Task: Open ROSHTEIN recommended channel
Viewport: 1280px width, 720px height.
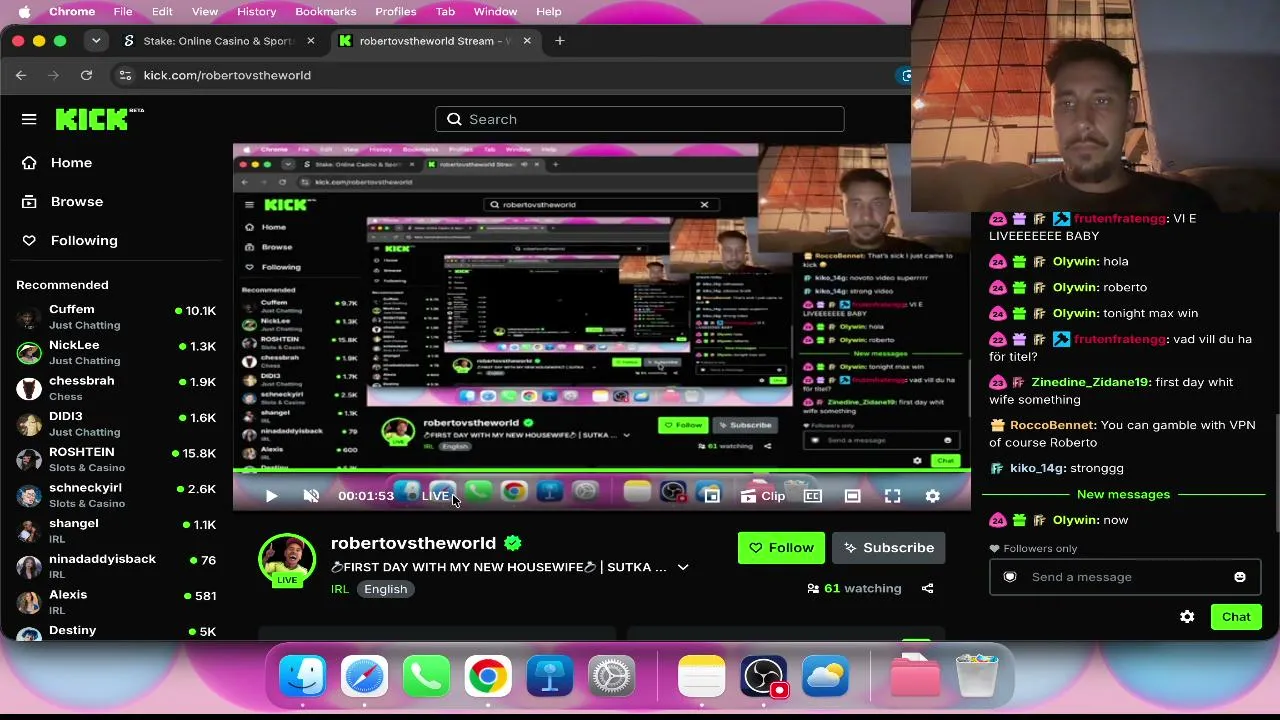Action: (x=116, y=460)
